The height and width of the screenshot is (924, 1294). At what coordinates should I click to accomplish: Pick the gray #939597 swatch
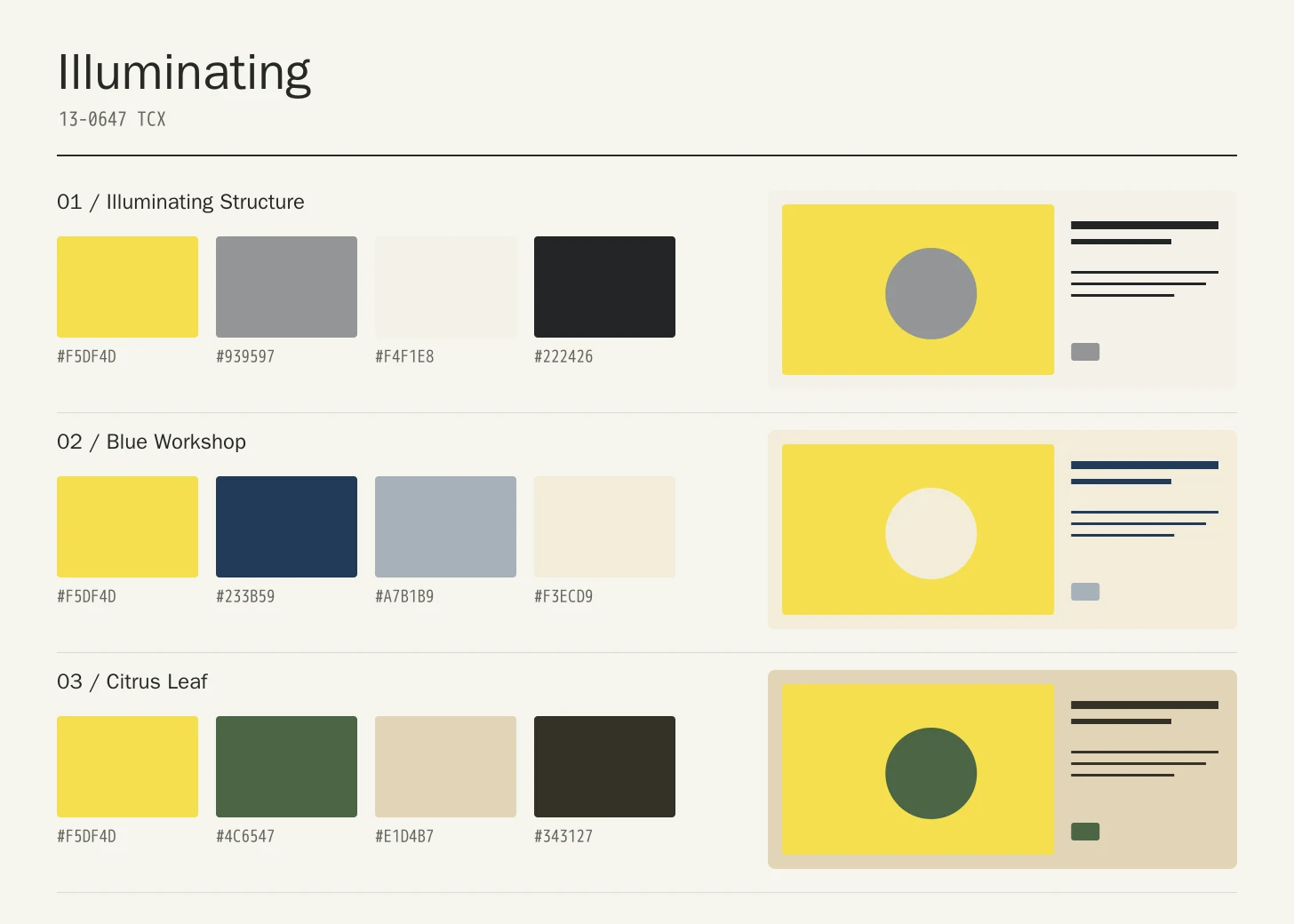(x=286, y=287)
